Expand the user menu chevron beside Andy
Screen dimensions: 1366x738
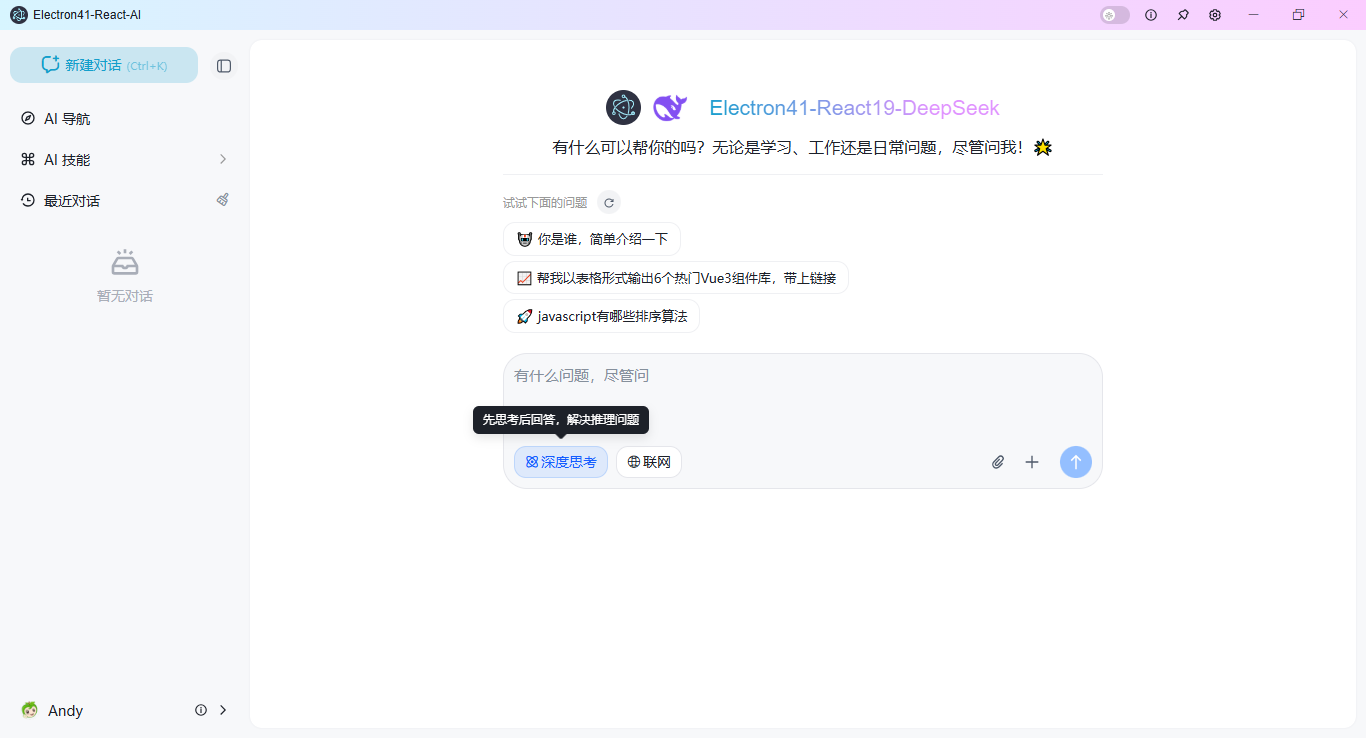(223, 710)
